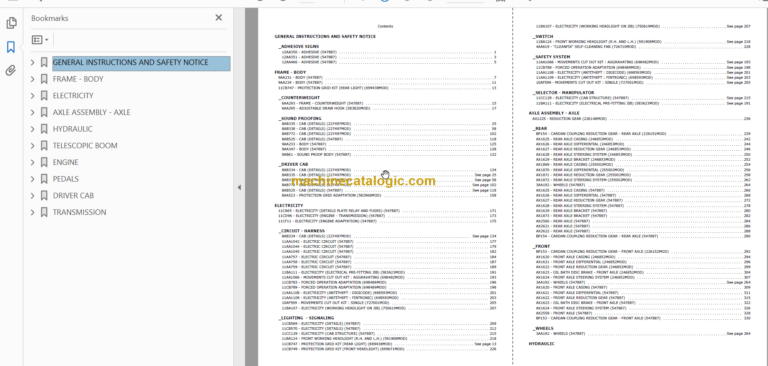The height and width of the screenshot is (366, 768).
Task: Open the Page Thumbnails panel icon
Action: pos(11,23)
